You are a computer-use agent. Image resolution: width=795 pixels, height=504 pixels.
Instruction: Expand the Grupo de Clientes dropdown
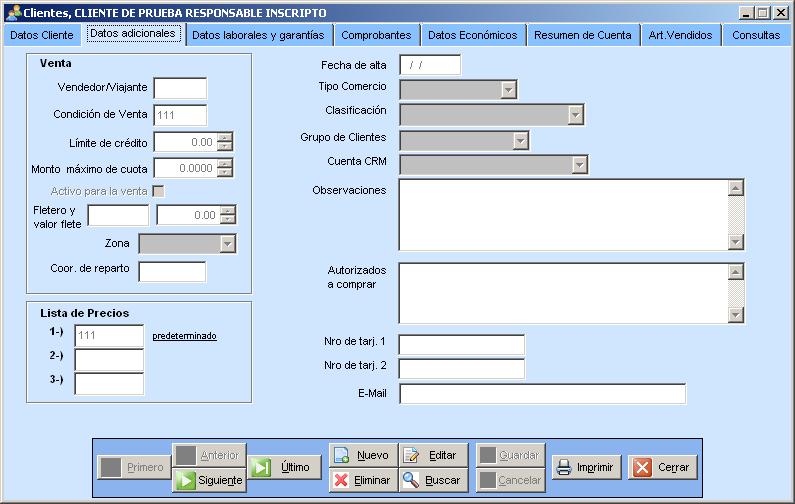point(520,140)
